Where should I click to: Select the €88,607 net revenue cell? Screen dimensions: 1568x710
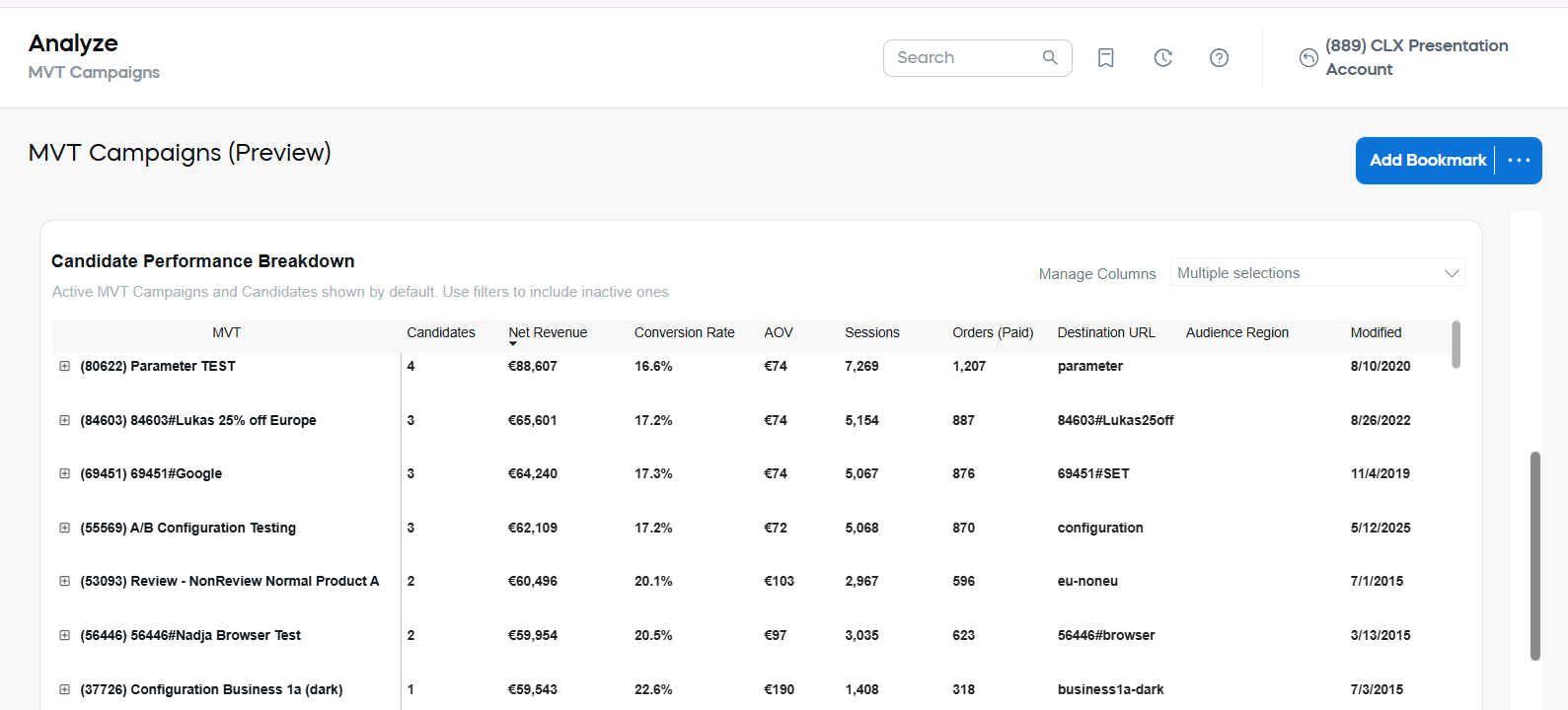pos(533,366)
